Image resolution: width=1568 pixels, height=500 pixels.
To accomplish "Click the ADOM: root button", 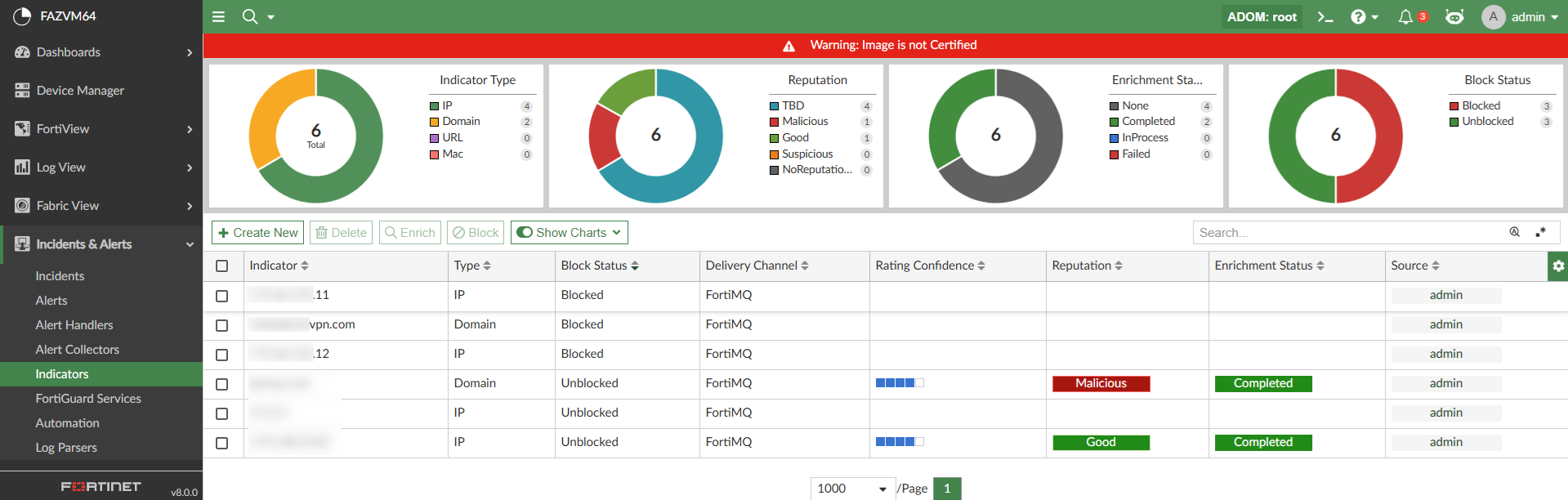I will click(1262, 16).
